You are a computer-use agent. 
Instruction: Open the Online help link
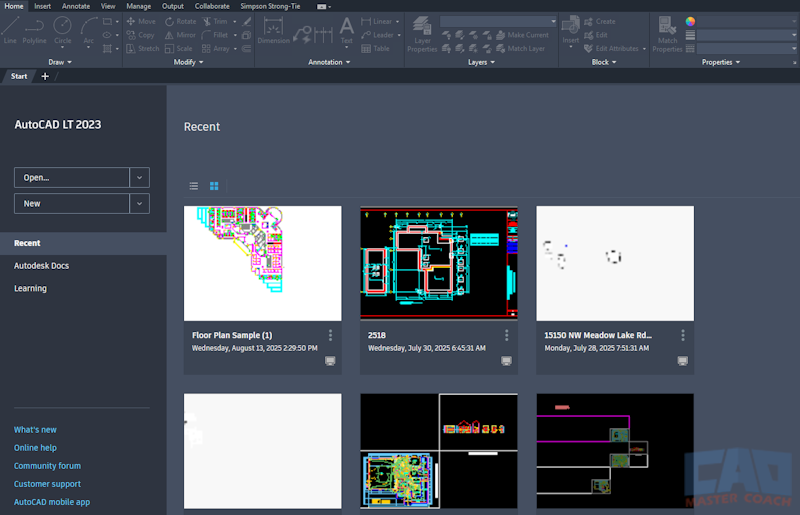(x=35, y=448)
